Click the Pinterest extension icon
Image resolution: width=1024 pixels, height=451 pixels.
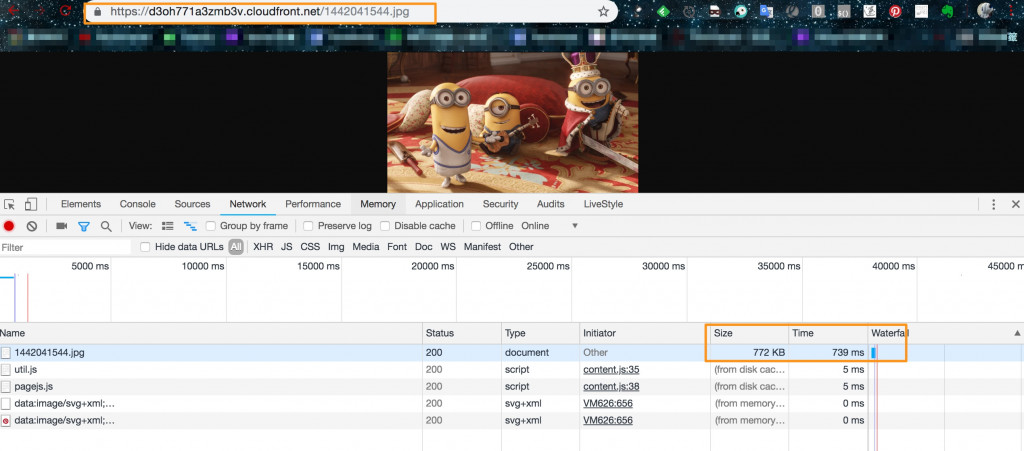point(895,11)
